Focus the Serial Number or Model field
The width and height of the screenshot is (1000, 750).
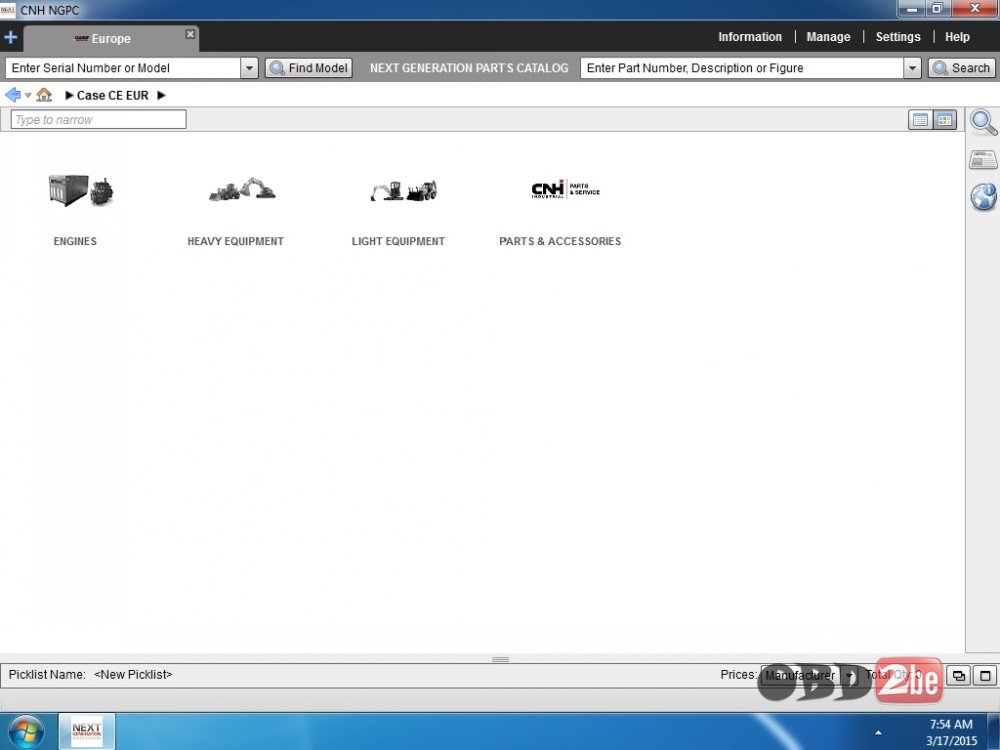123,68
